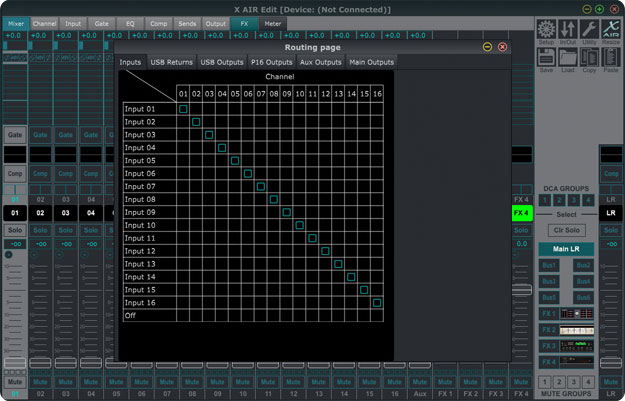Screen dimensions: 625x401
Task: Click the Save floppy disk icon
Action: pos(546,57)
